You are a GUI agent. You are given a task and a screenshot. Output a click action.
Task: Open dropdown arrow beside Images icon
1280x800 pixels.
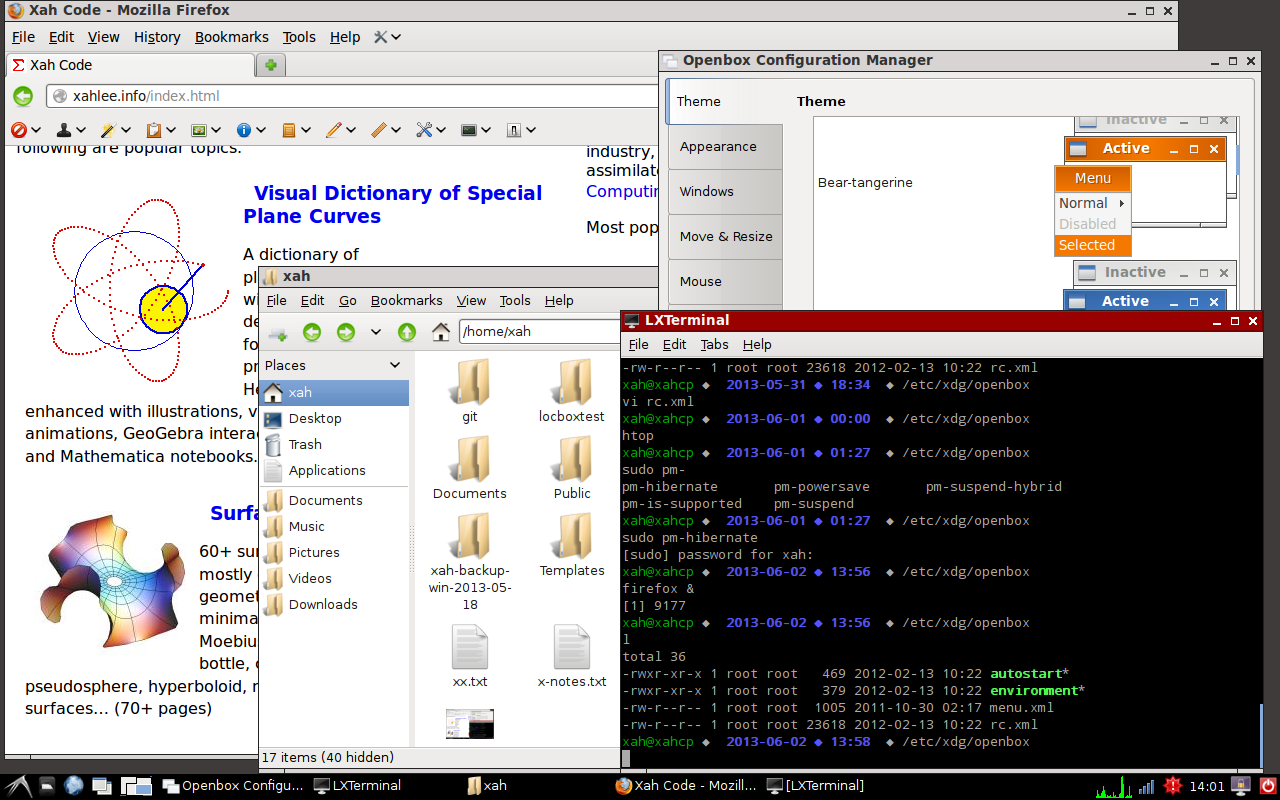click(216, 130)
